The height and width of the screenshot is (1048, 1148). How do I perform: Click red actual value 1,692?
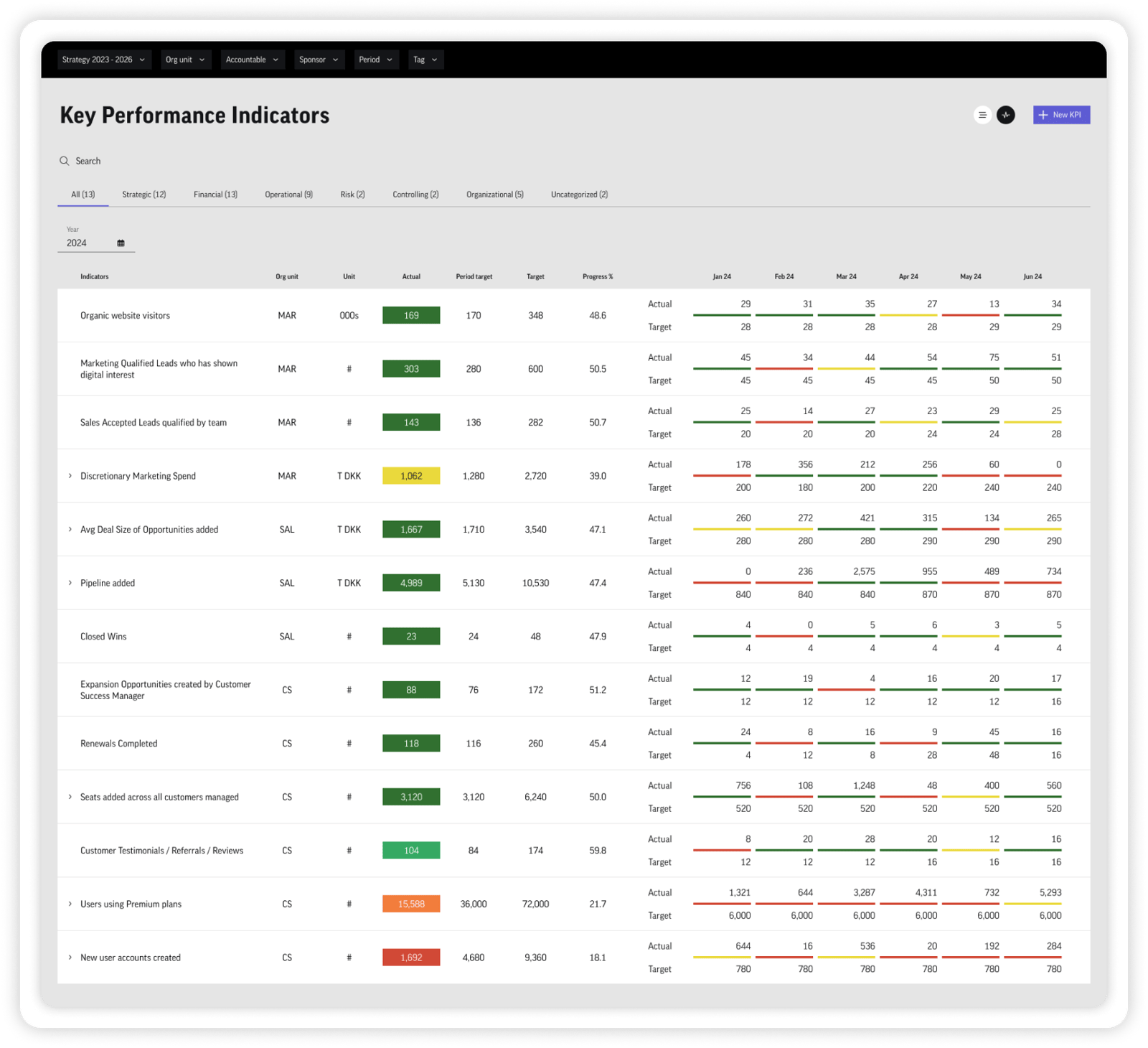(x=411, y=958)
